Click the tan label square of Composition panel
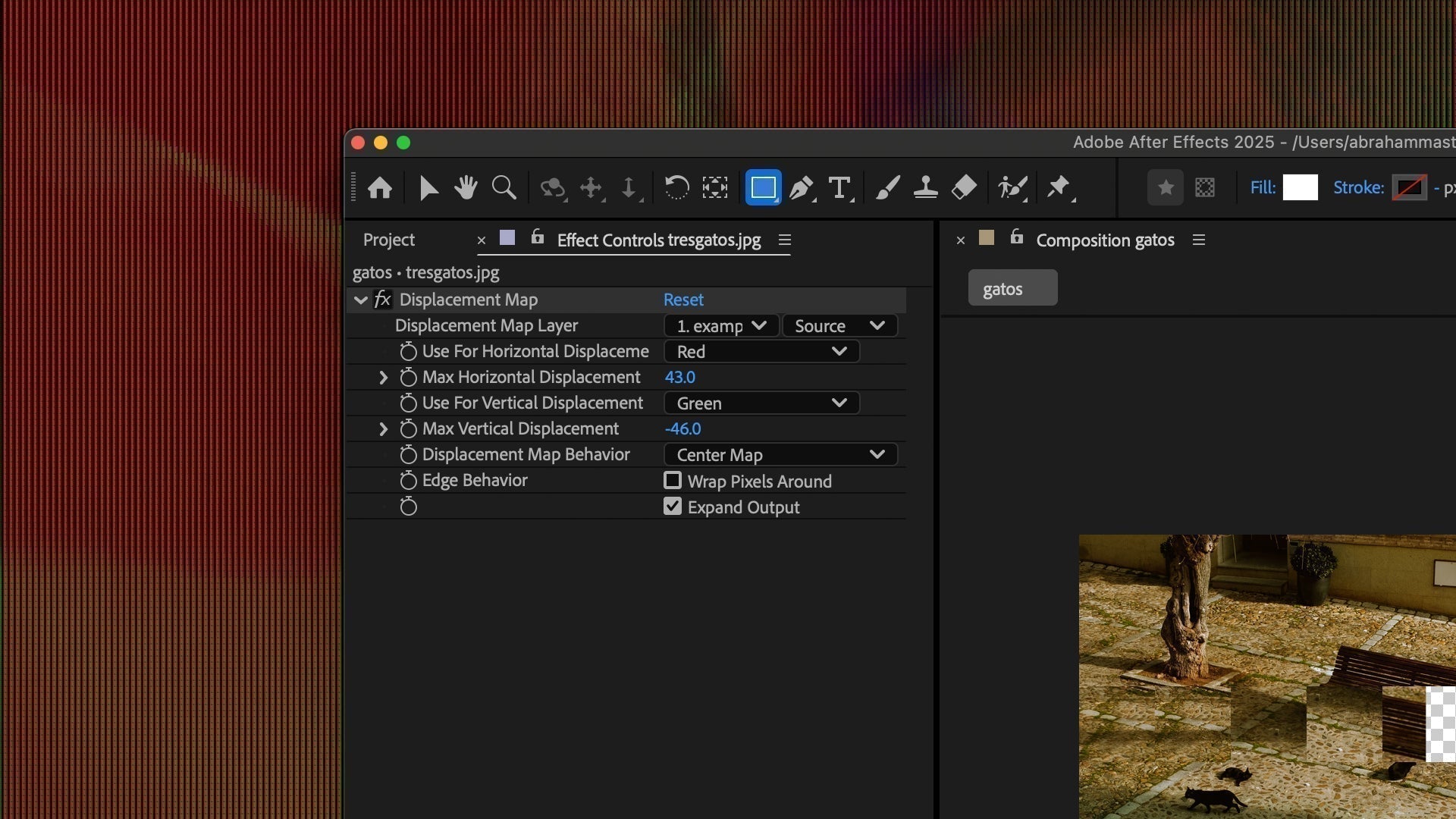The width and height of the screenshot is (1456, 819). (987, 238)
